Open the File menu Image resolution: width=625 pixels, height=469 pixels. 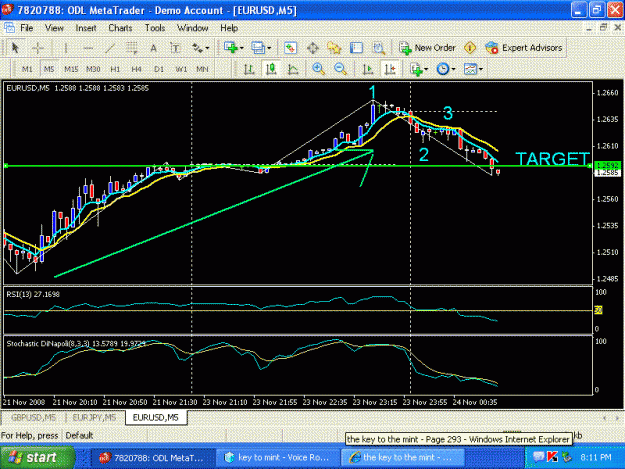(x=27, y=28)
